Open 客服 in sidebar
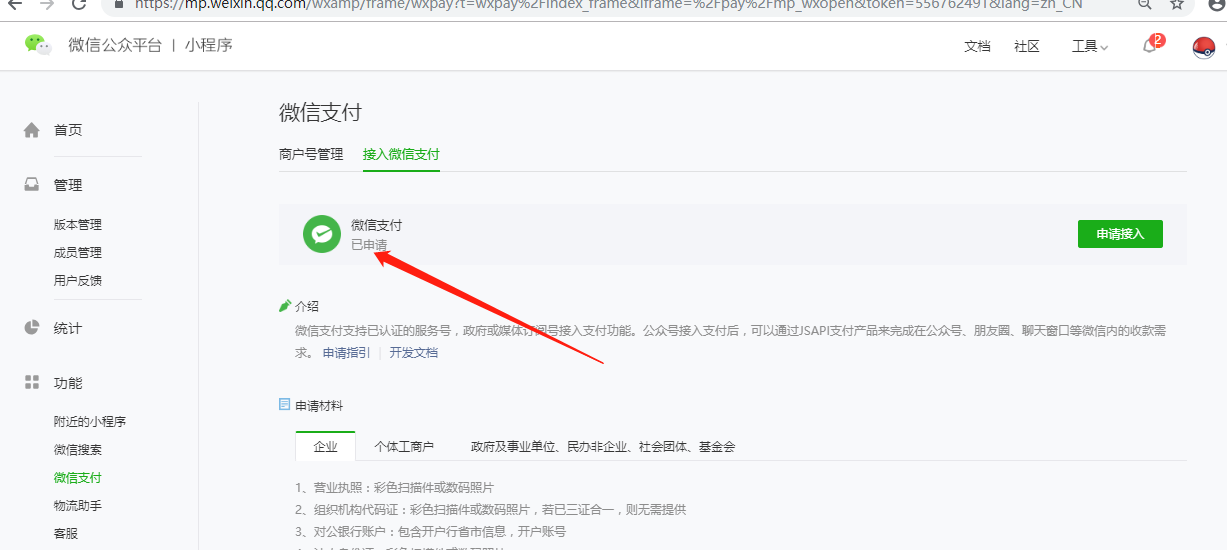Image resolution: width=1227 pixels, height=550 pixels. pos(66,534)
